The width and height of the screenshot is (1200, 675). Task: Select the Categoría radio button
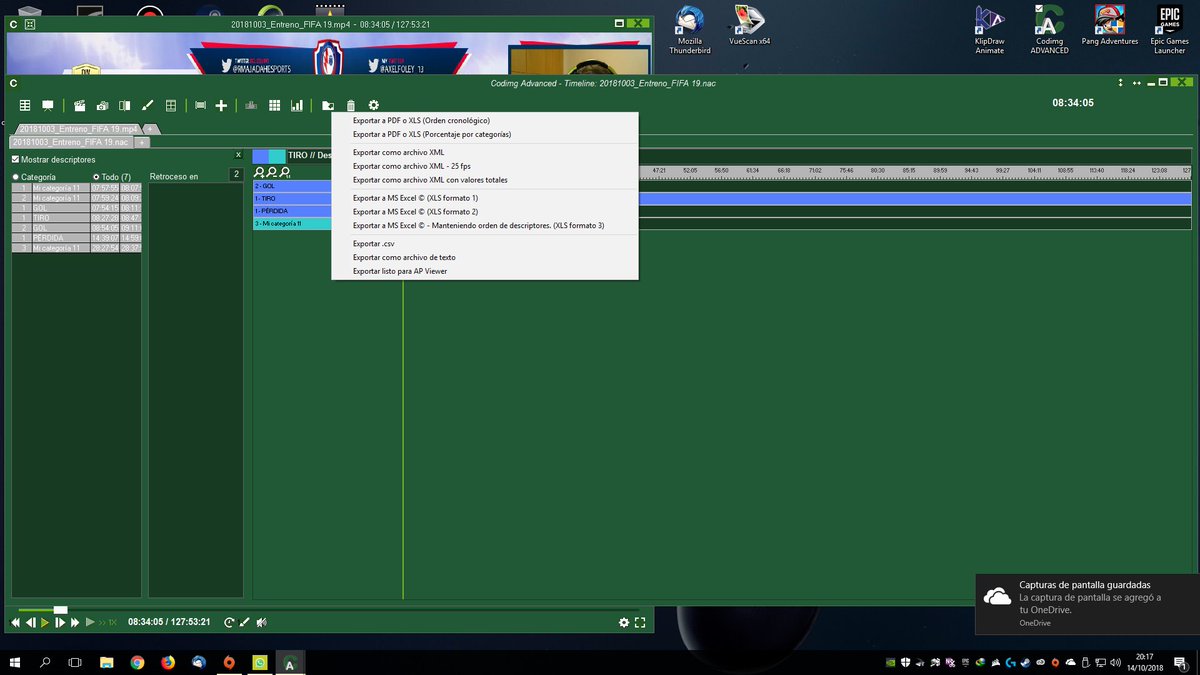[x=15, y=177]
